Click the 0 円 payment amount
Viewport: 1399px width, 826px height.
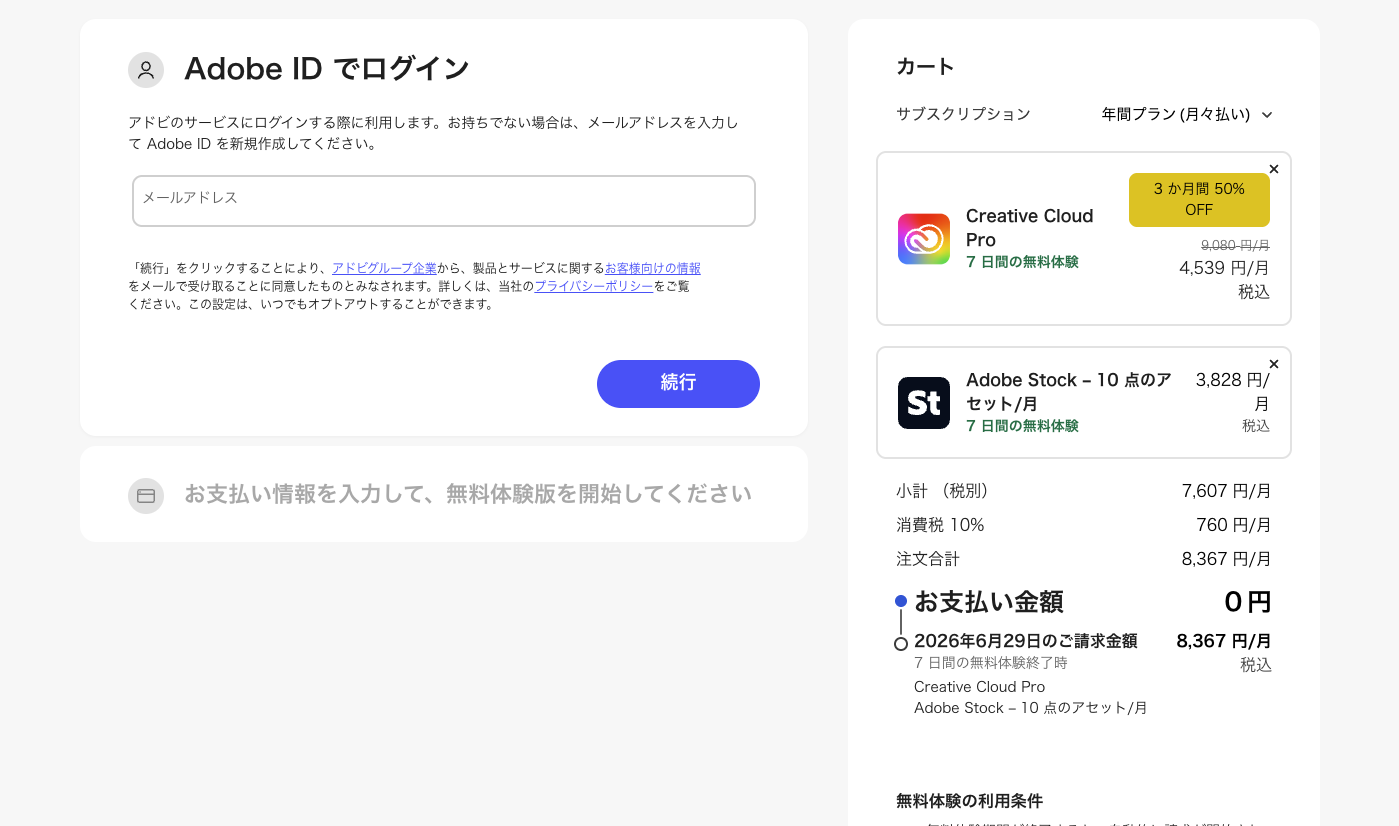[1248, 602]
